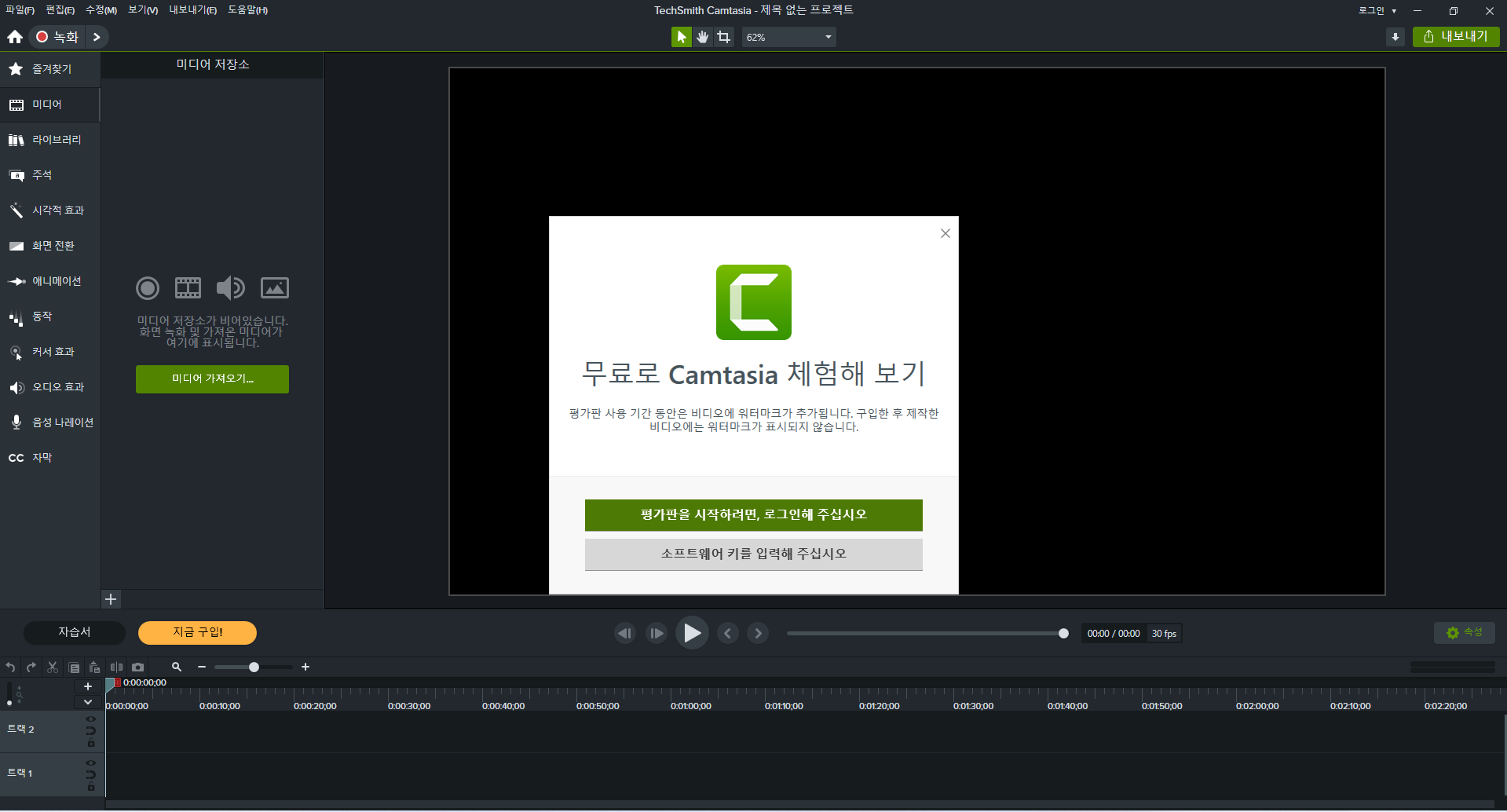This screenshot has width=1507, height=812.
Task: Click the timeline zoom slider handle
Action: pyautogui.click(x=254, y=668)
